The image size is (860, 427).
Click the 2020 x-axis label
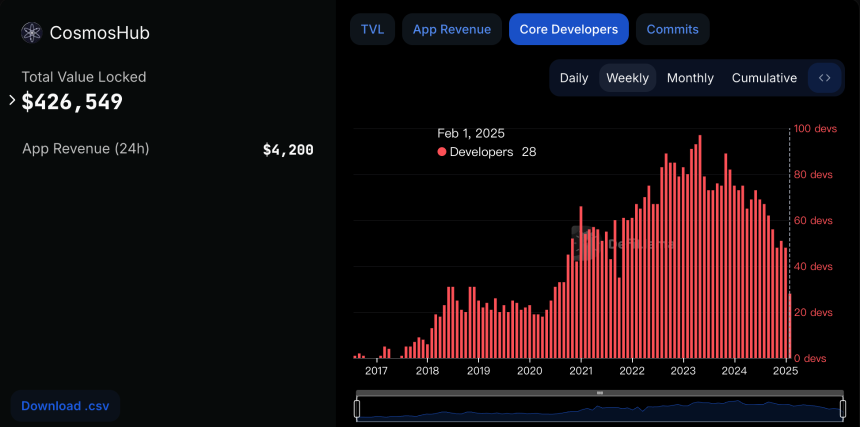(x=530, y=371)
